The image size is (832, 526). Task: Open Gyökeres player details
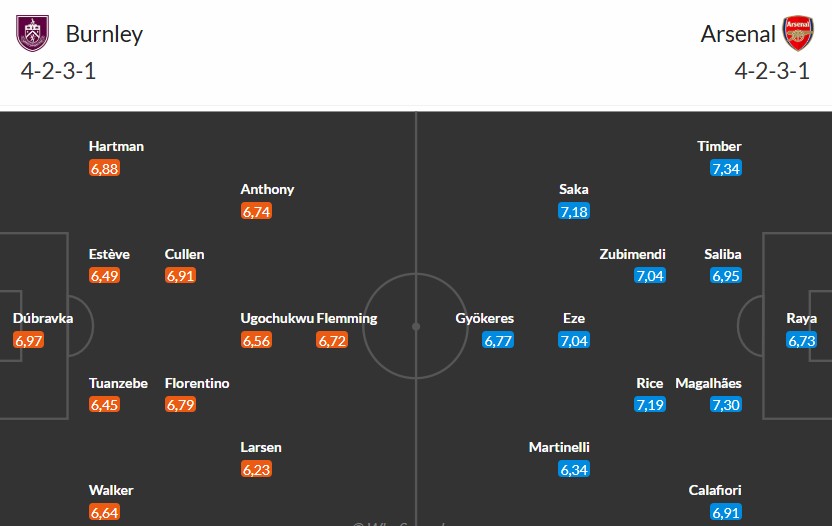485,318
